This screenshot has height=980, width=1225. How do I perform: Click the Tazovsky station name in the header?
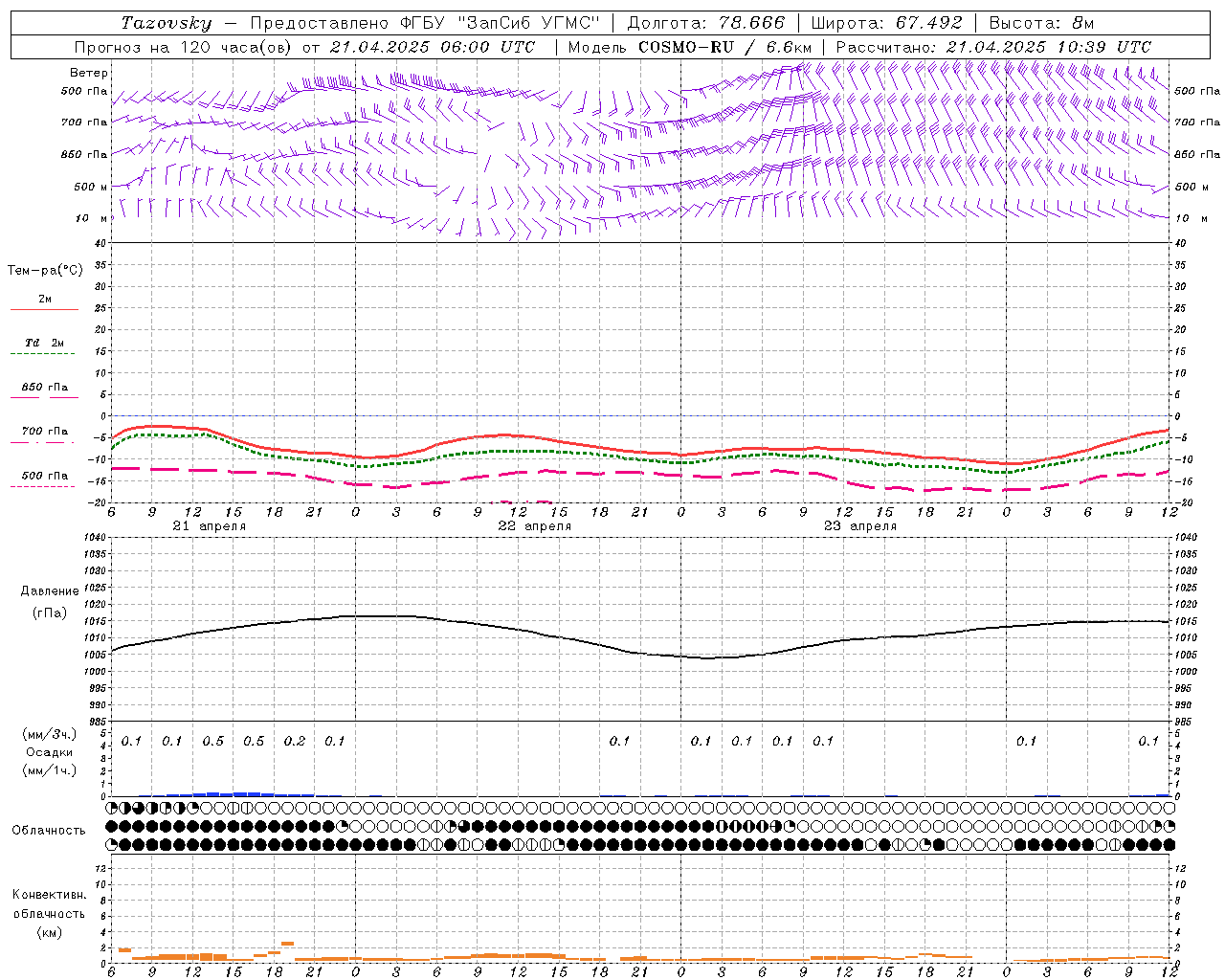166,23
